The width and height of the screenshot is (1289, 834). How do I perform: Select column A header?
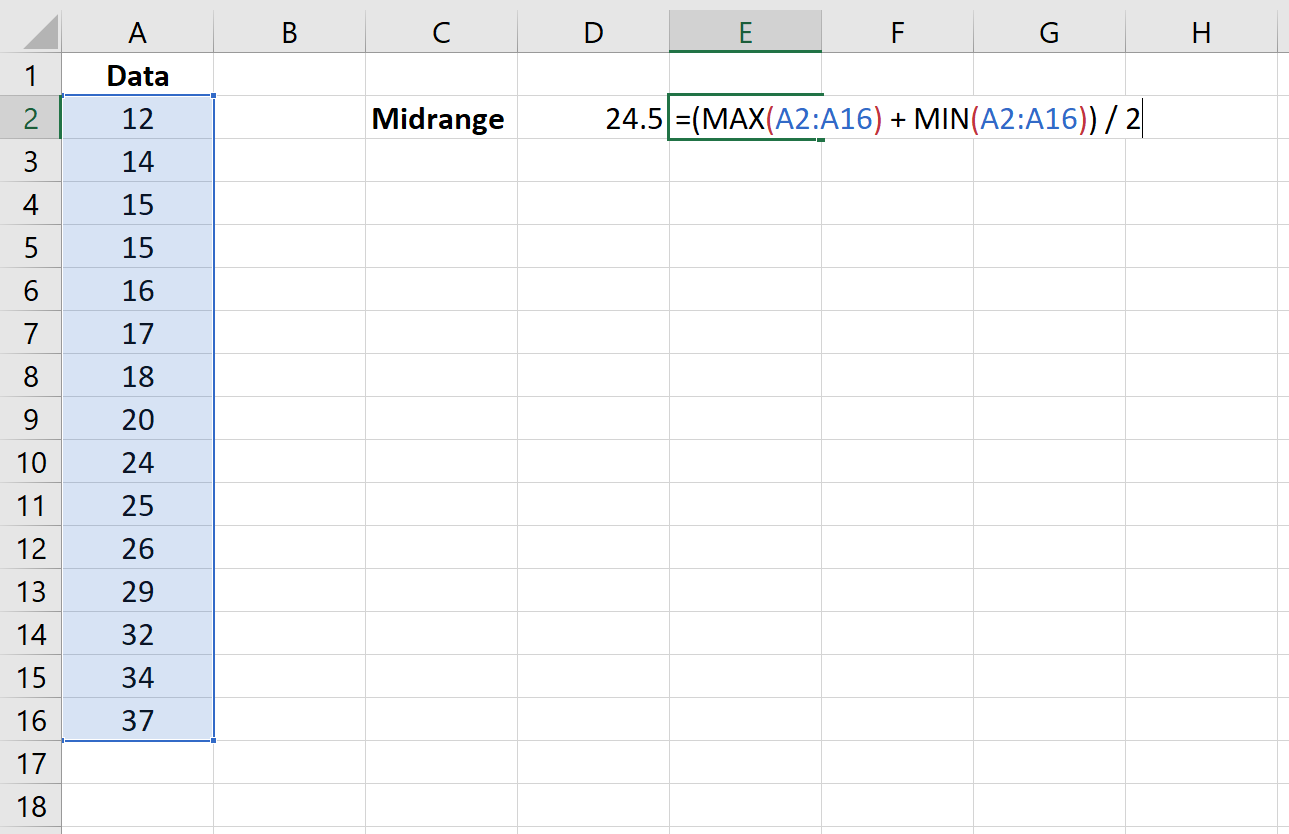[138, 32]
